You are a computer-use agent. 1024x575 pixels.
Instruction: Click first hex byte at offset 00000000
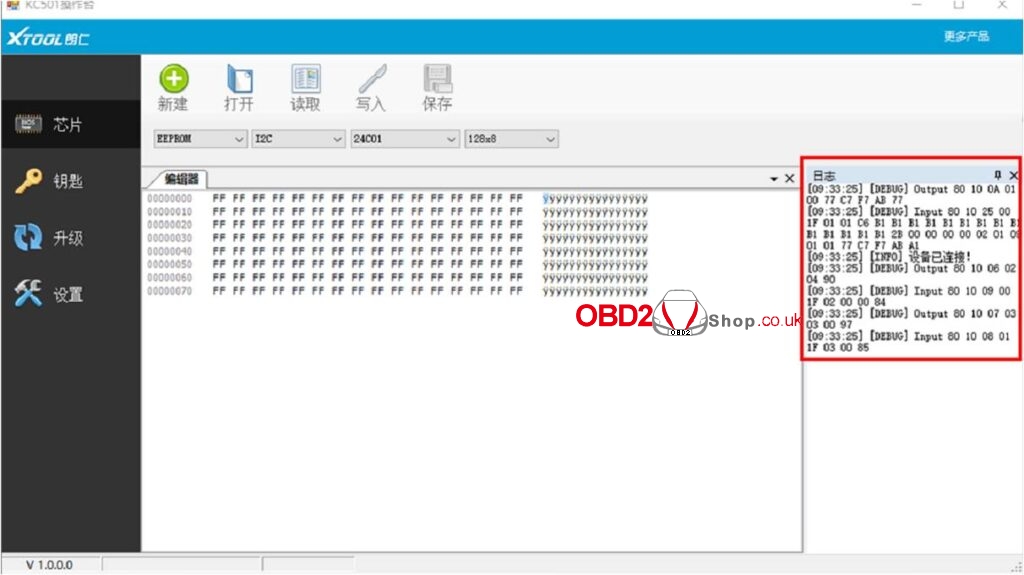click(x=218, y=198)
